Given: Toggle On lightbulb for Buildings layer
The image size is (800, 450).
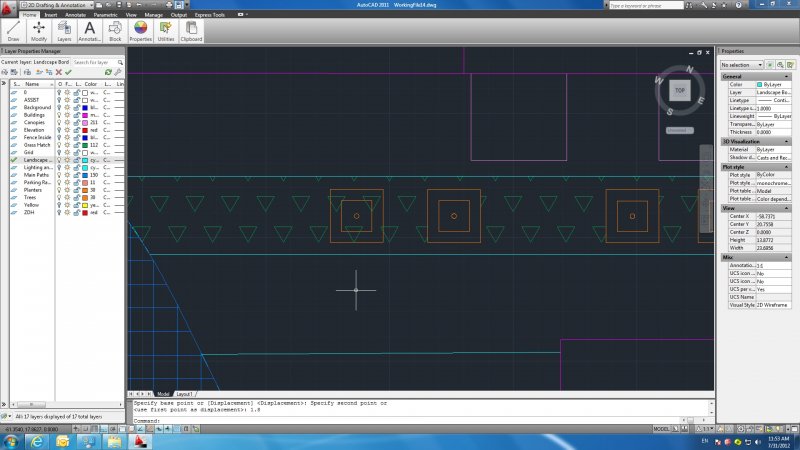Looking at the screenshot, I should [x=59, y=115].
